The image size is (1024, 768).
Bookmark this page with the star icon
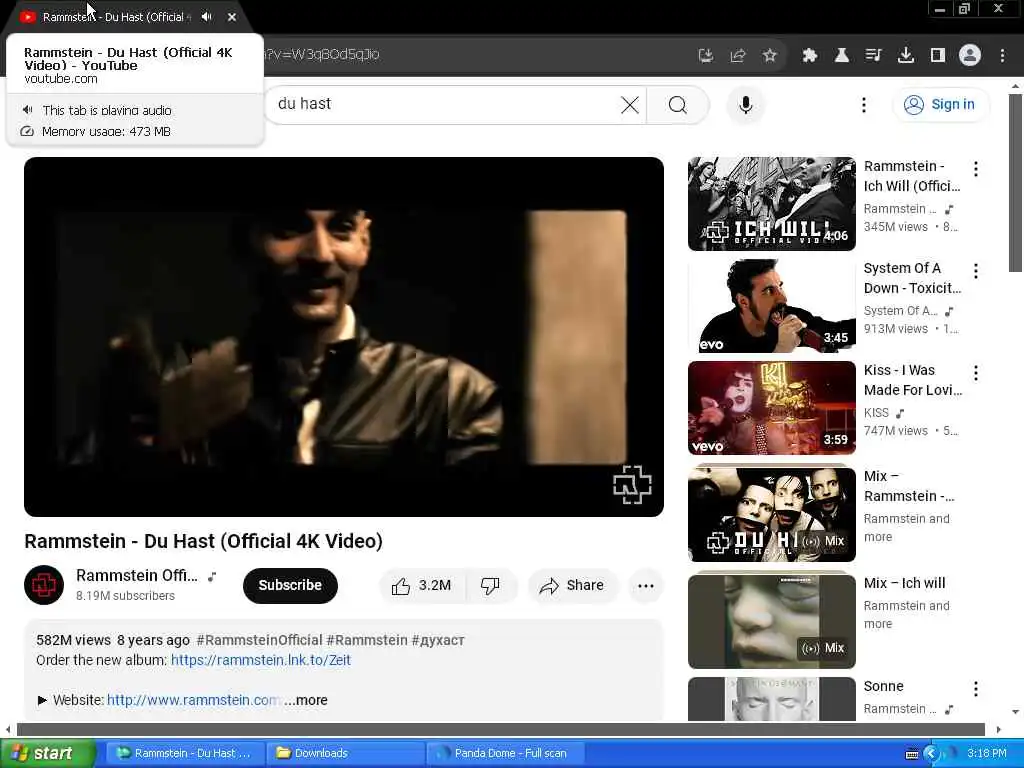tap(770, 56)
